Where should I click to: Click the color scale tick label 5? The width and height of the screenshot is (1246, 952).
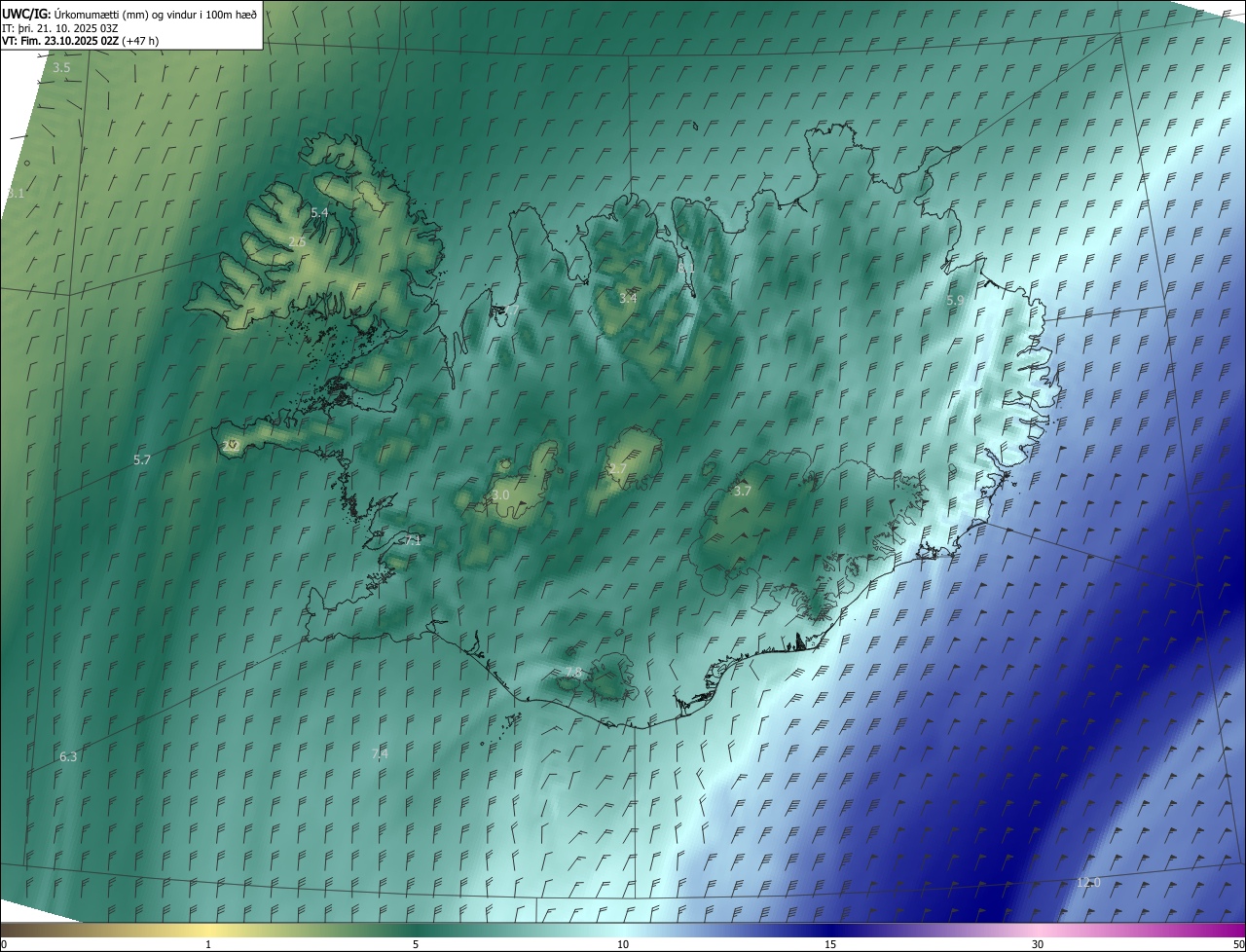(x=416, y=944)
